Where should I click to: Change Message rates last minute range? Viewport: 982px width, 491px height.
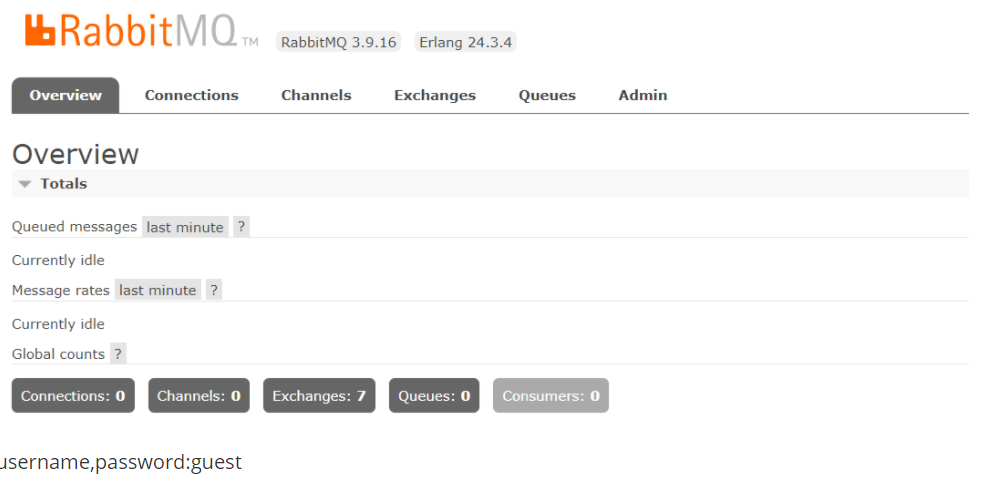click(158, 291)
